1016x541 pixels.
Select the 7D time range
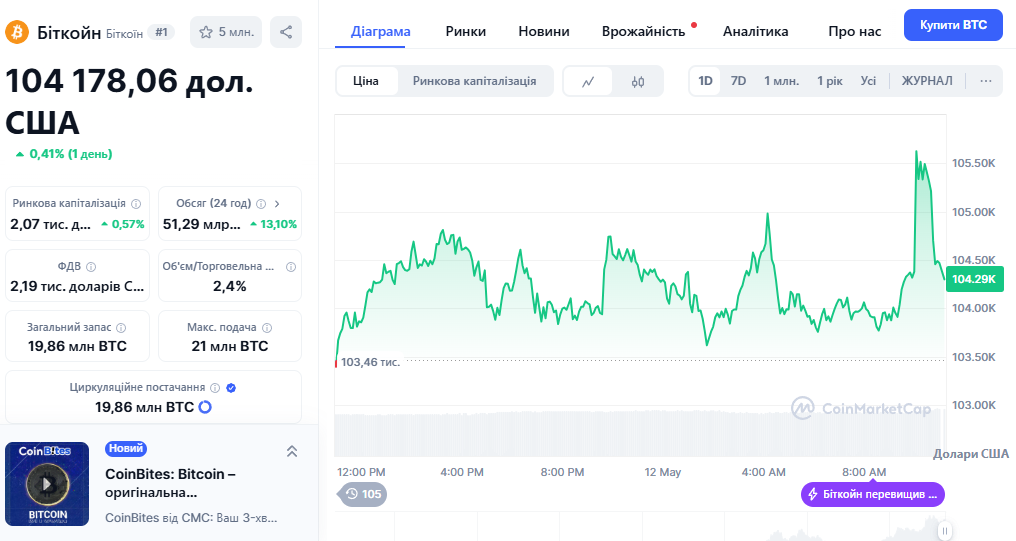point(738,81)
